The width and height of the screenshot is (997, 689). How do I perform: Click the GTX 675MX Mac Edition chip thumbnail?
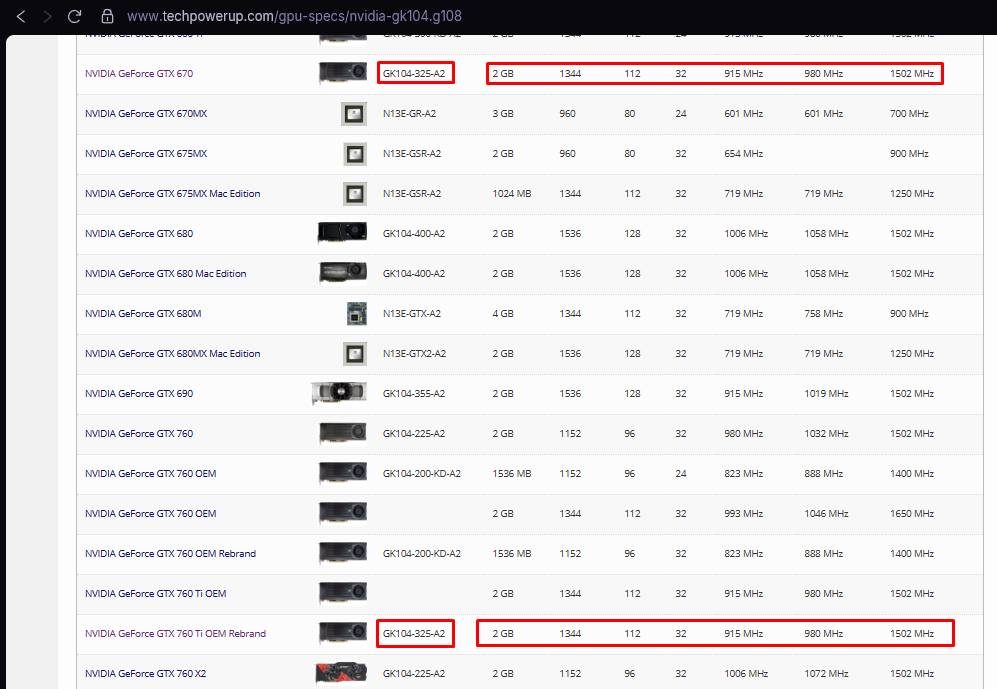(x=355, y=194)
